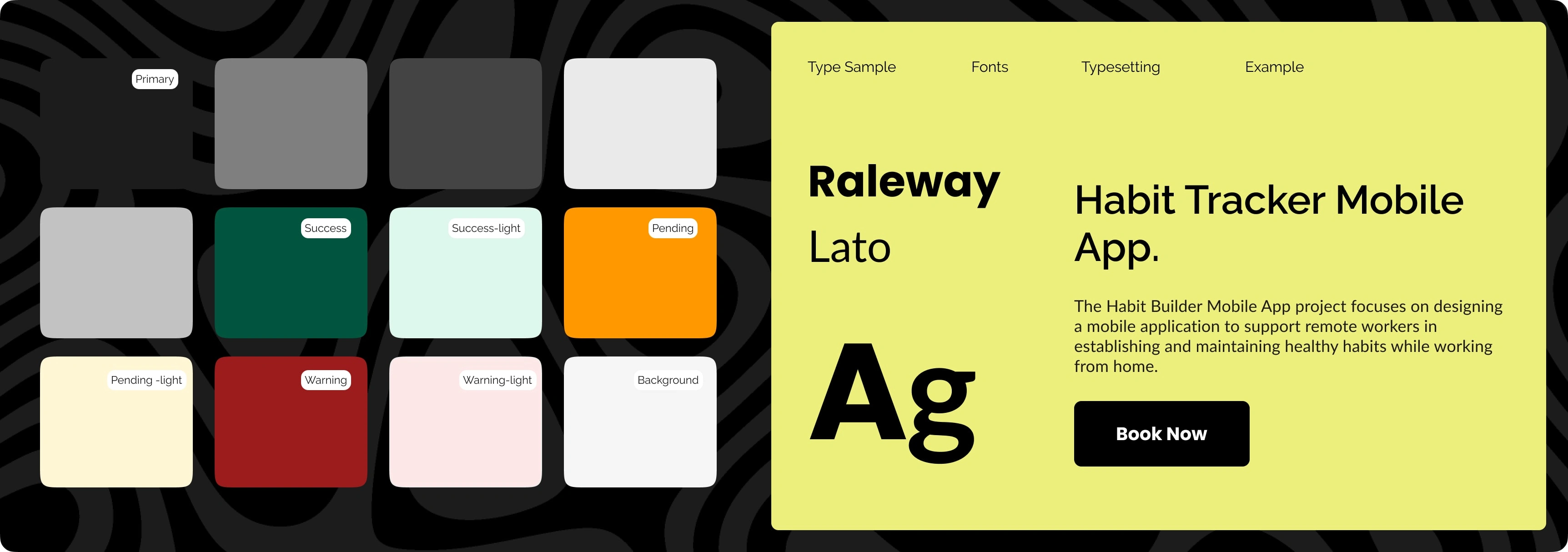1568x552 pixels.
Task: Toggle the Warning badge label
Action: (326, 379)
